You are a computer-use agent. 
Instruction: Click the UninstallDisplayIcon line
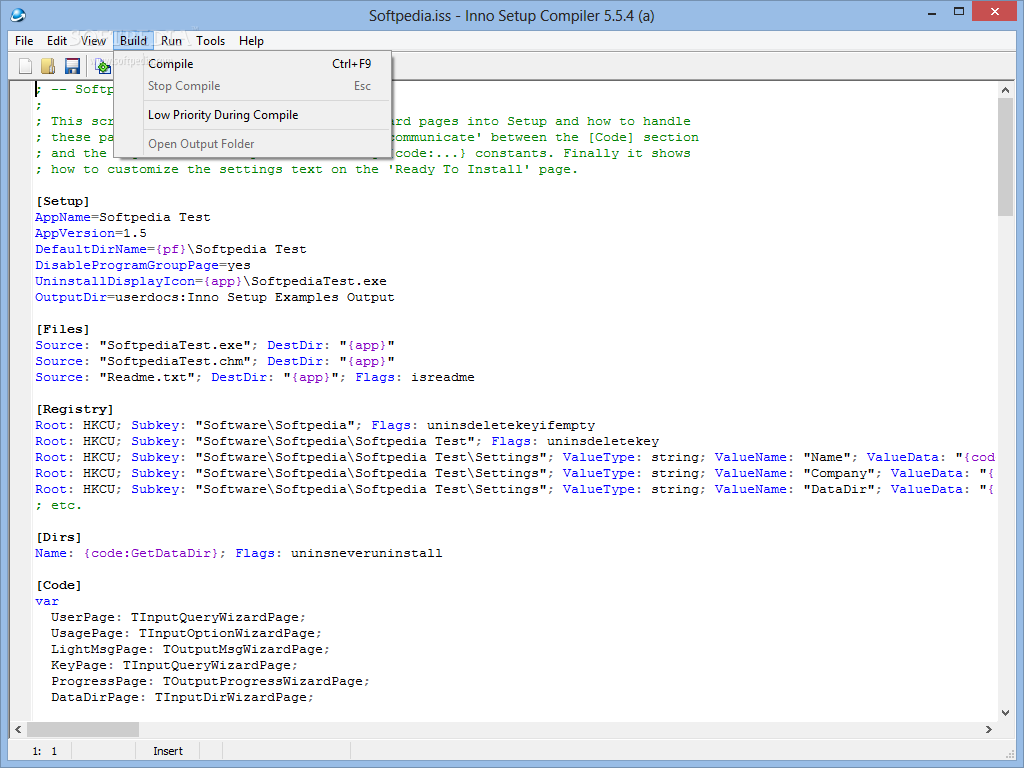pyautogui.click(x=211, y=281)
